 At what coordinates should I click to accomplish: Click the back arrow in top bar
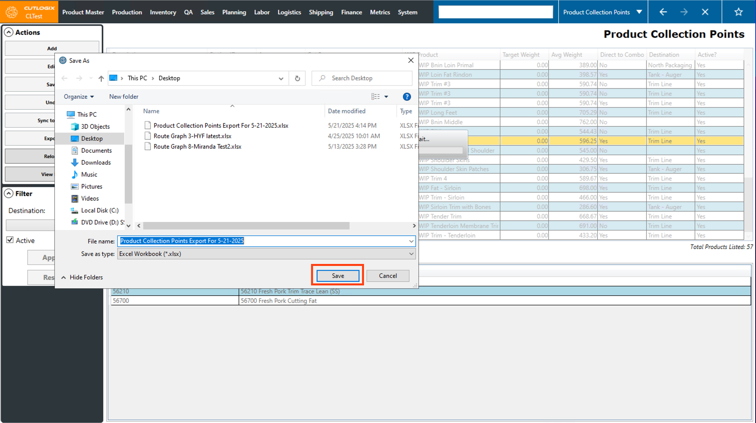[663, 12]
